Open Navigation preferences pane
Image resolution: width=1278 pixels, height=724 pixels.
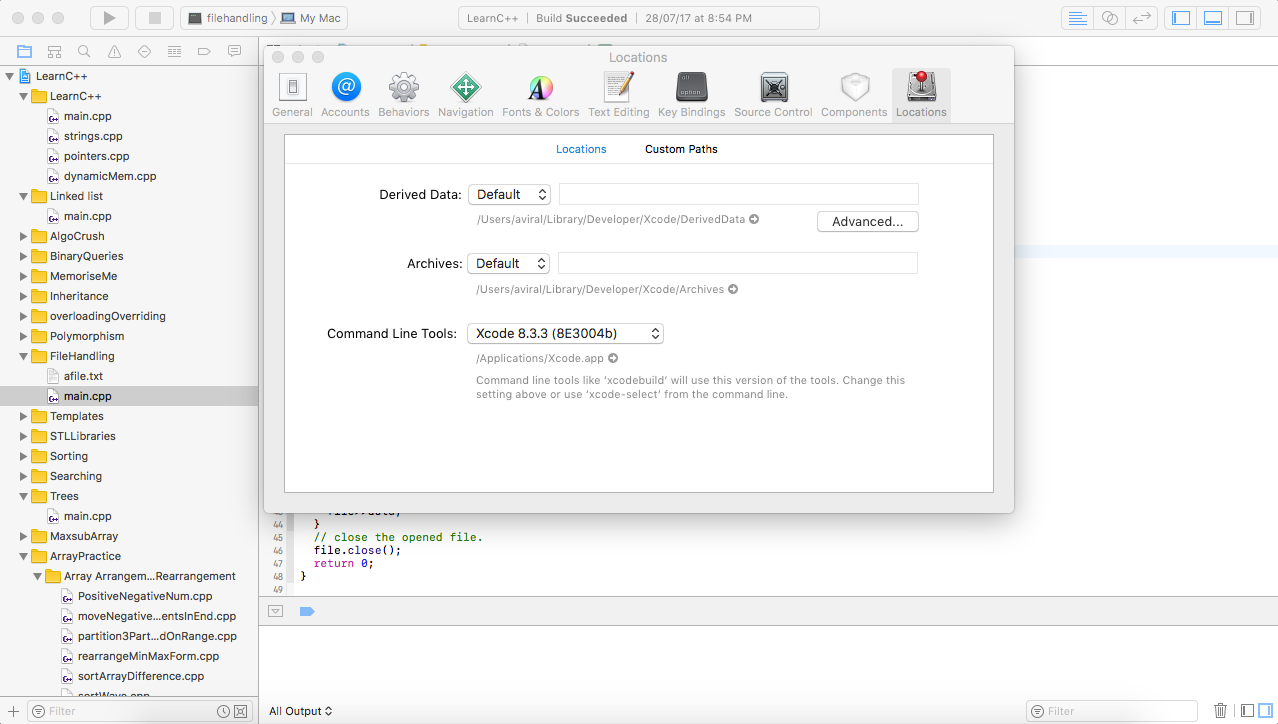[x=465, y=95]
